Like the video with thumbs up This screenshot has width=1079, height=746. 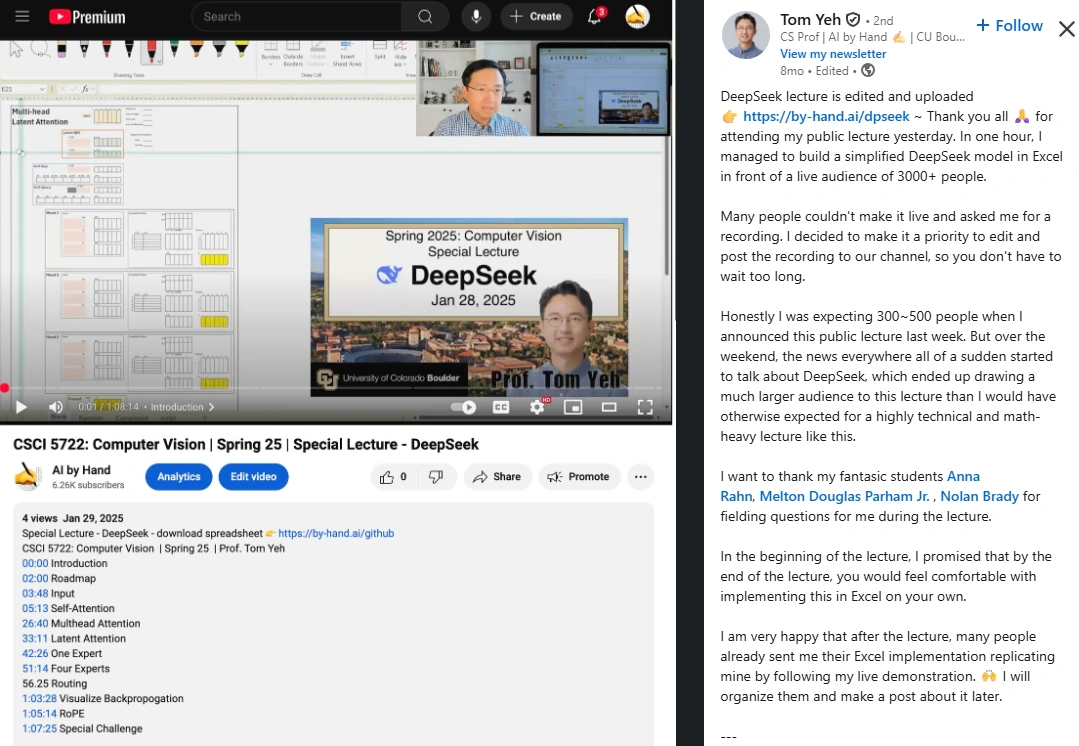click(393, 477)
